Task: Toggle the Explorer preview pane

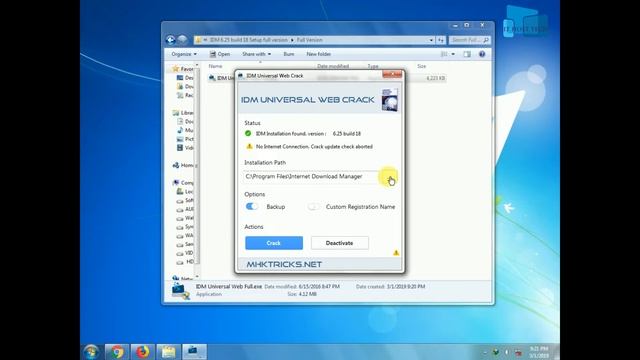Action: click(x=467, y=54)
